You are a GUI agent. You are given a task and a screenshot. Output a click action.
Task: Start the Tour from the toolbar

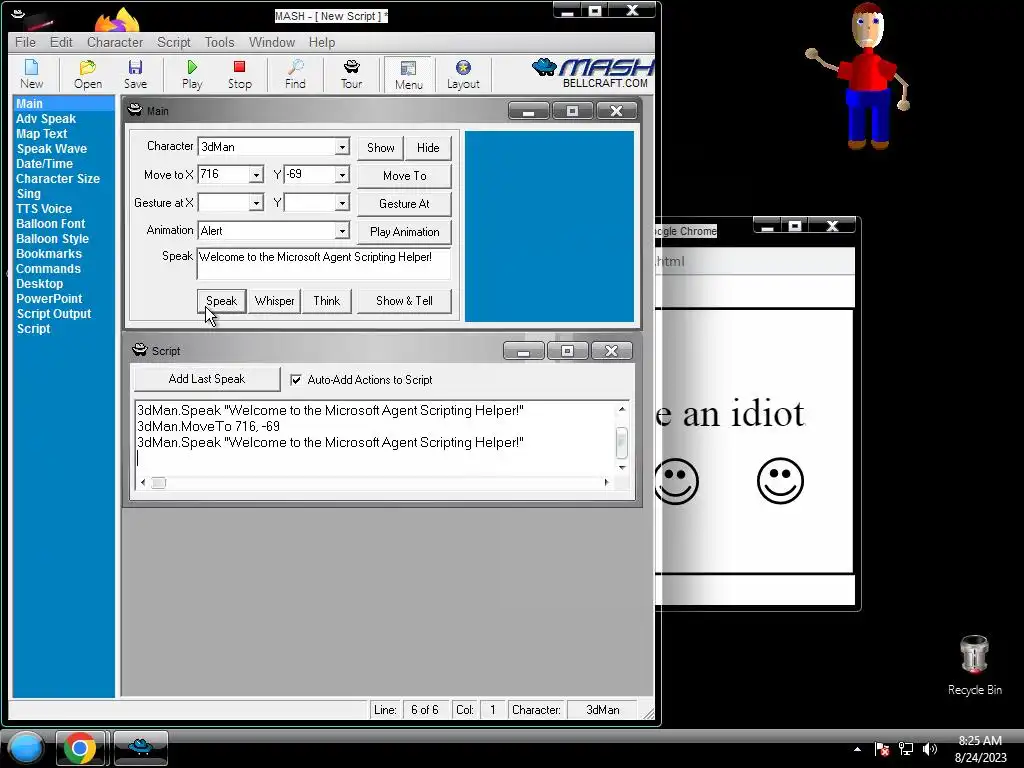[x=351, y=74]
